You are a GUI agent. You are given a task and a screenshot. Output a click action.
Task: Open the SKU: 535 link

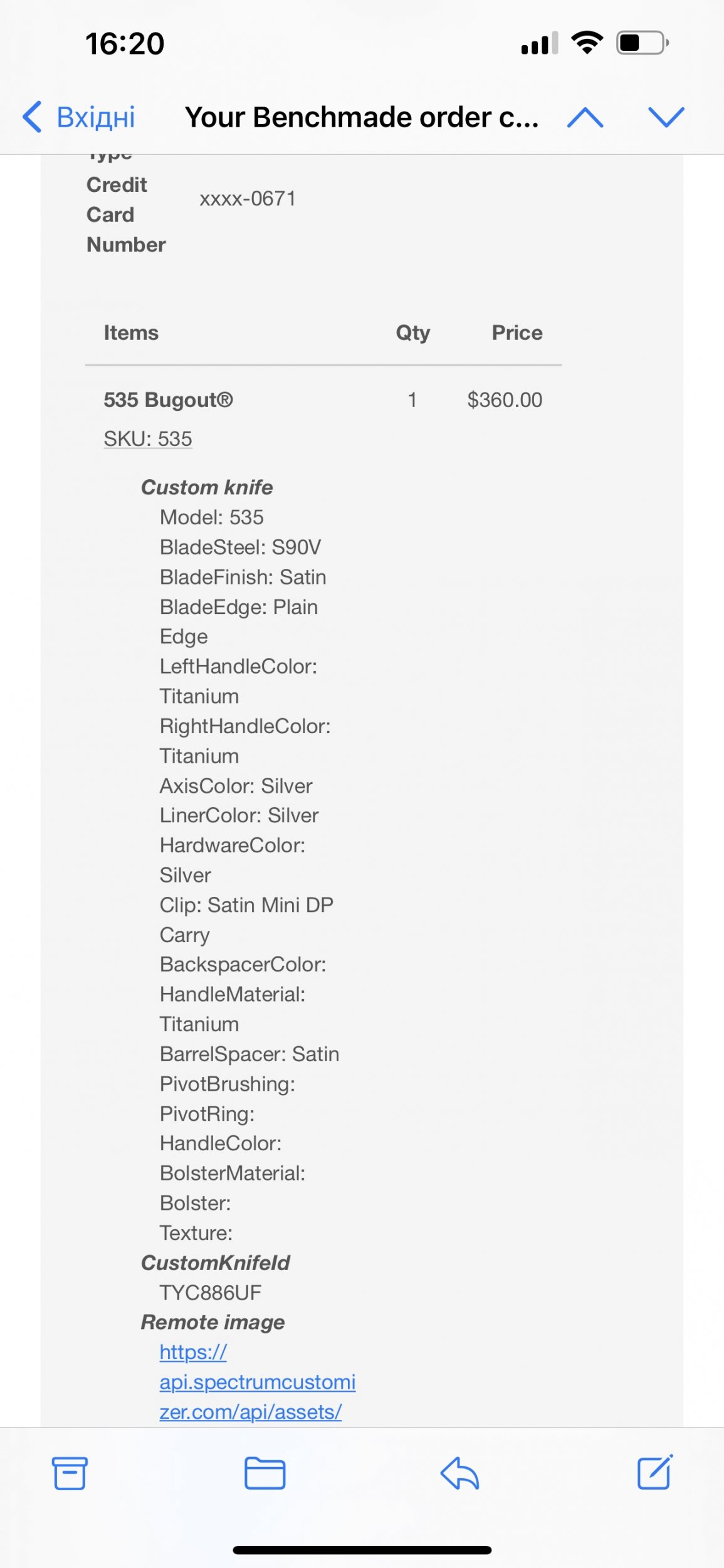tap(148, 439)
